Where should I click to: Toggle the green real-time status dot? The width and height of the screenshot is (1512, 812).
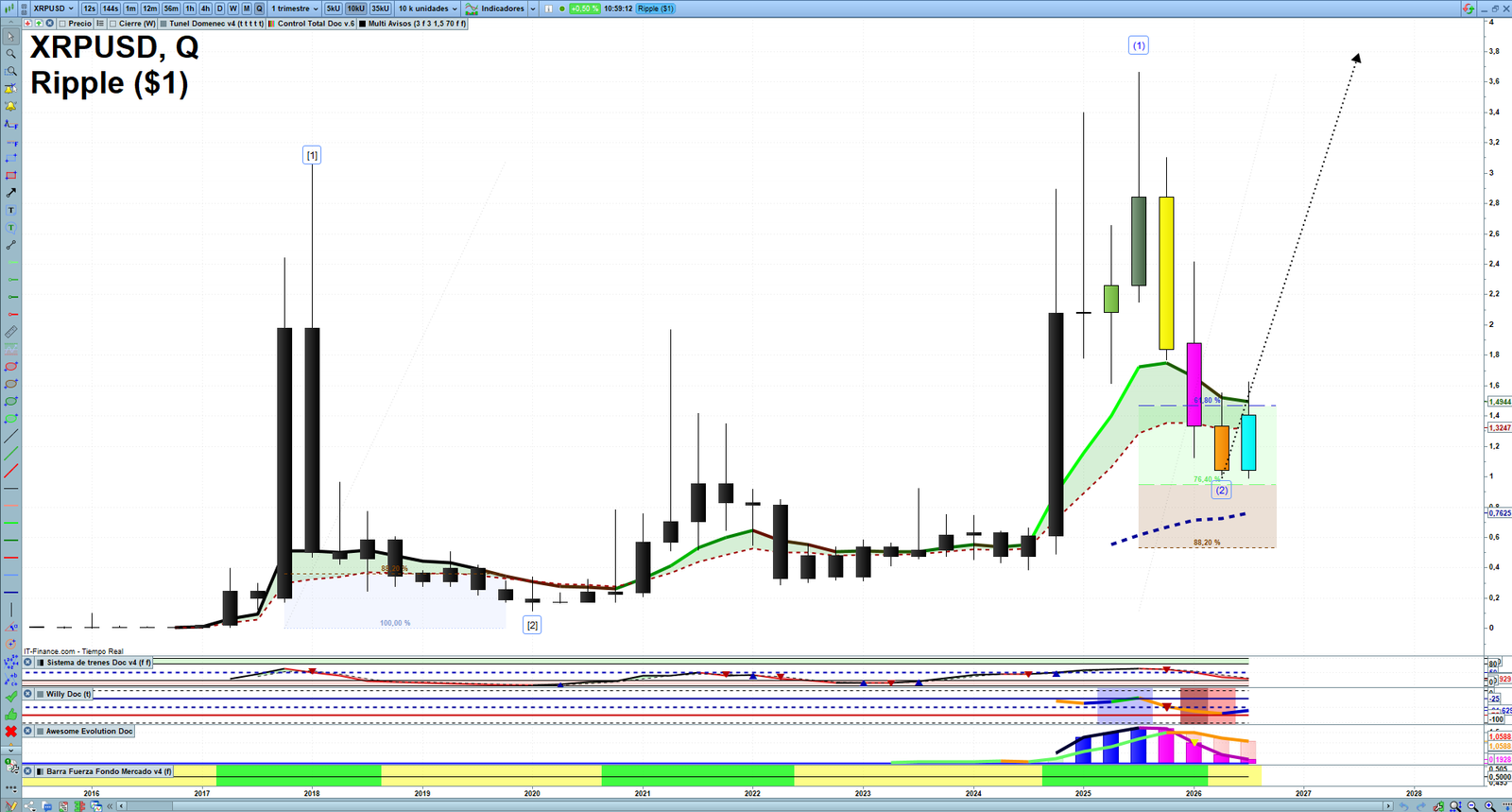[x=562, y=9]
